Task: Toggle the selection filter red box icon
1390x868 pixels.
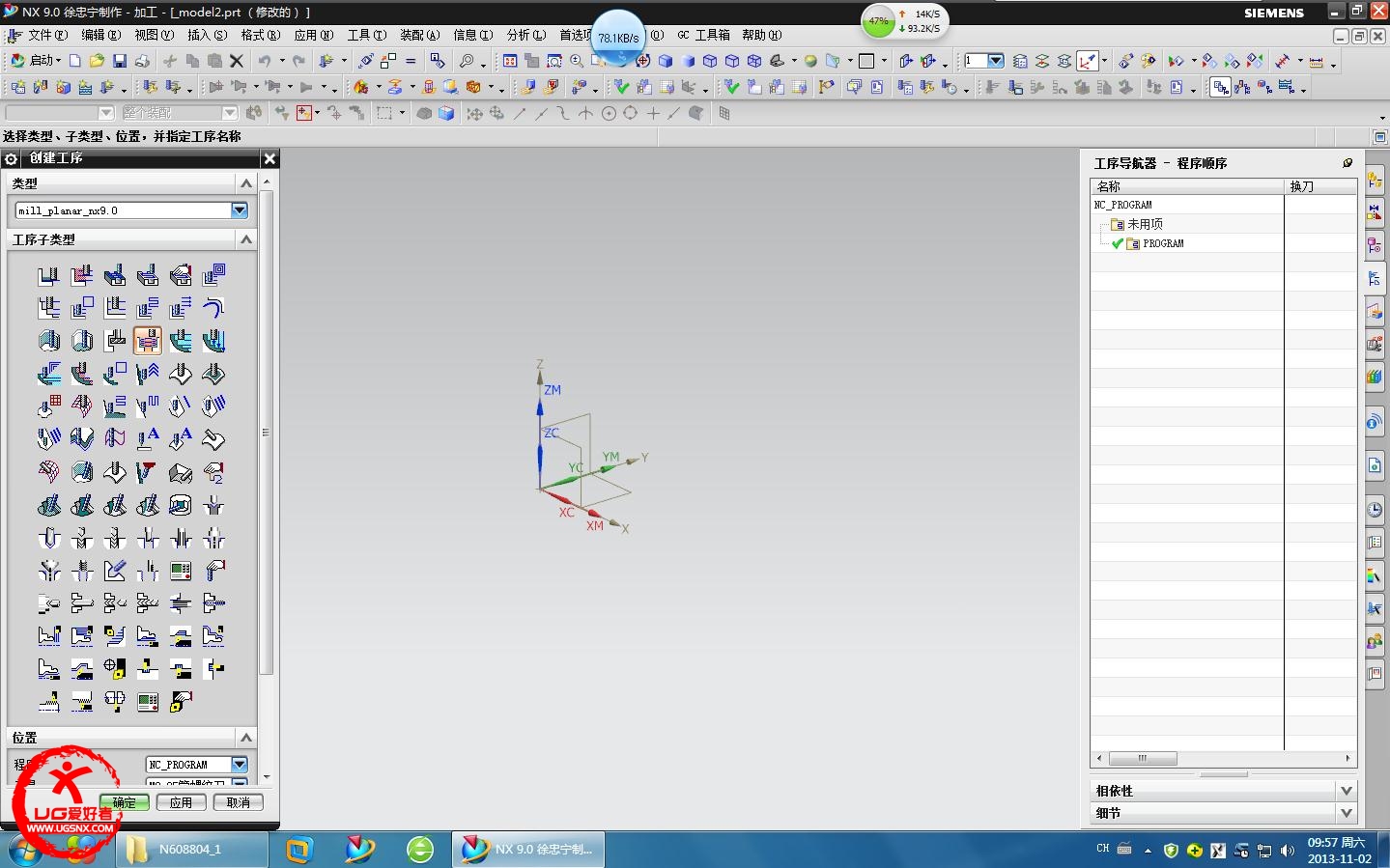Action: (x=304, y=113)
